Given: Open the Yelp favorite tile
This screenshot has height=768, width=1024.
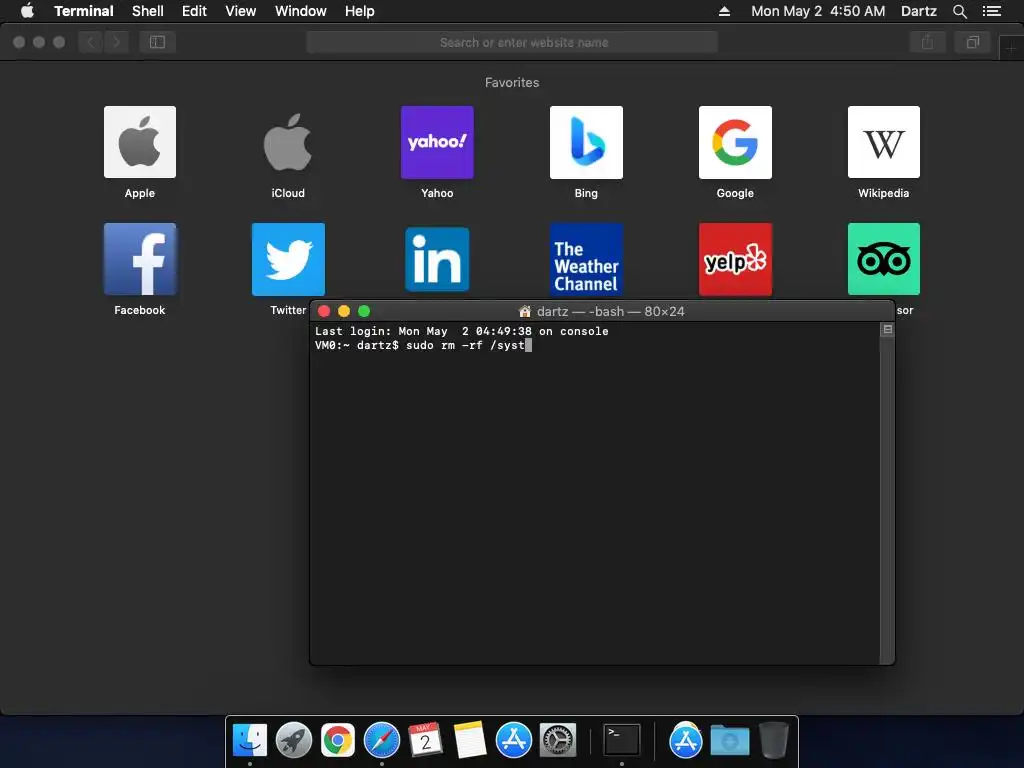Looking at the screenshot, I should pyautogui.click(x=735, y=259).
